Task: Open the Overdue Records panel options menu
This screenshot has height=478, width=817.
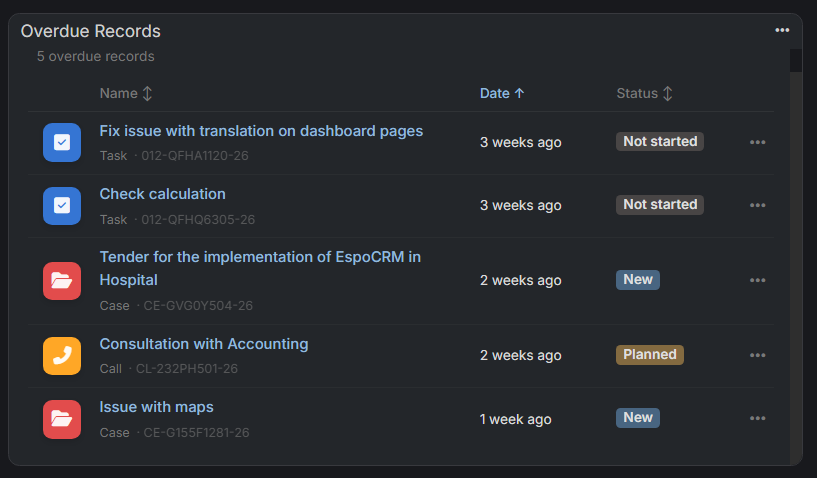Action: [x=782, y=30]
